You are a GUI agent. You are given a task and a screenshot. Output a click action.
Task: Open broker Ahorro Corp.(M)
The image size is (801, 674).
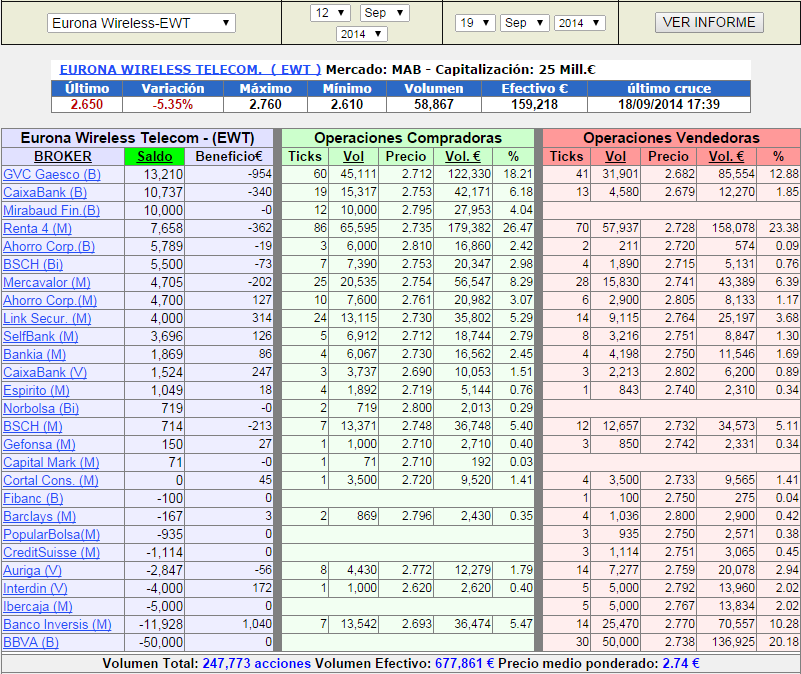pyautogui.click(x=50, y=300)
